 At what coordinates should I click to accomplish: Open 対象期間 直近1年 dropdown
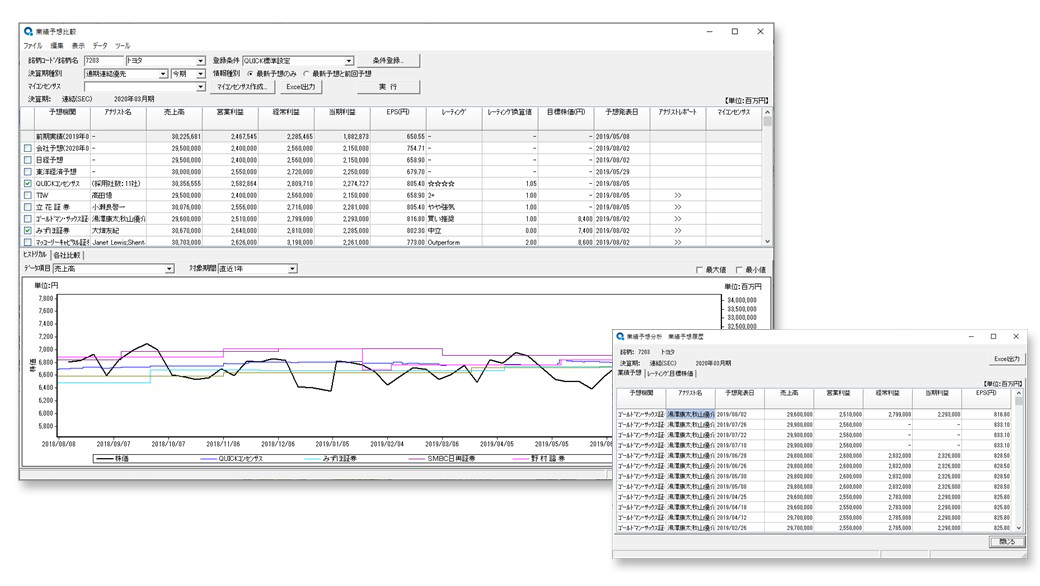point(292,269)
